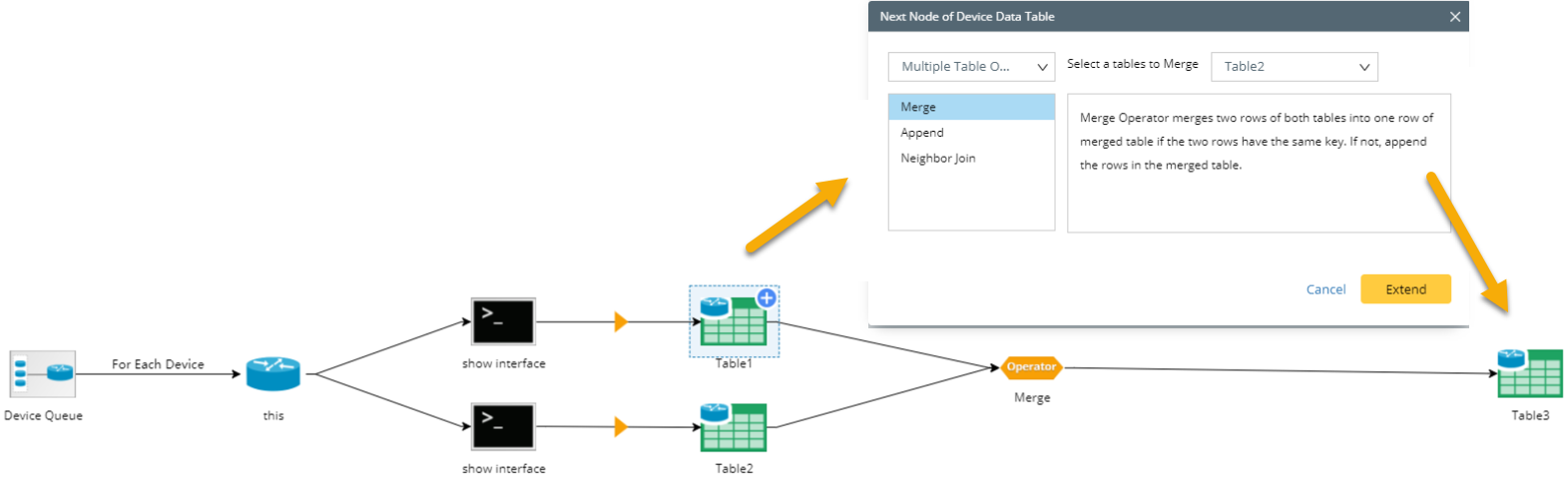Click the upper show interface terminal icon
The height and width of the screenshot is (479, 1568).
click(x=503, y=321)
